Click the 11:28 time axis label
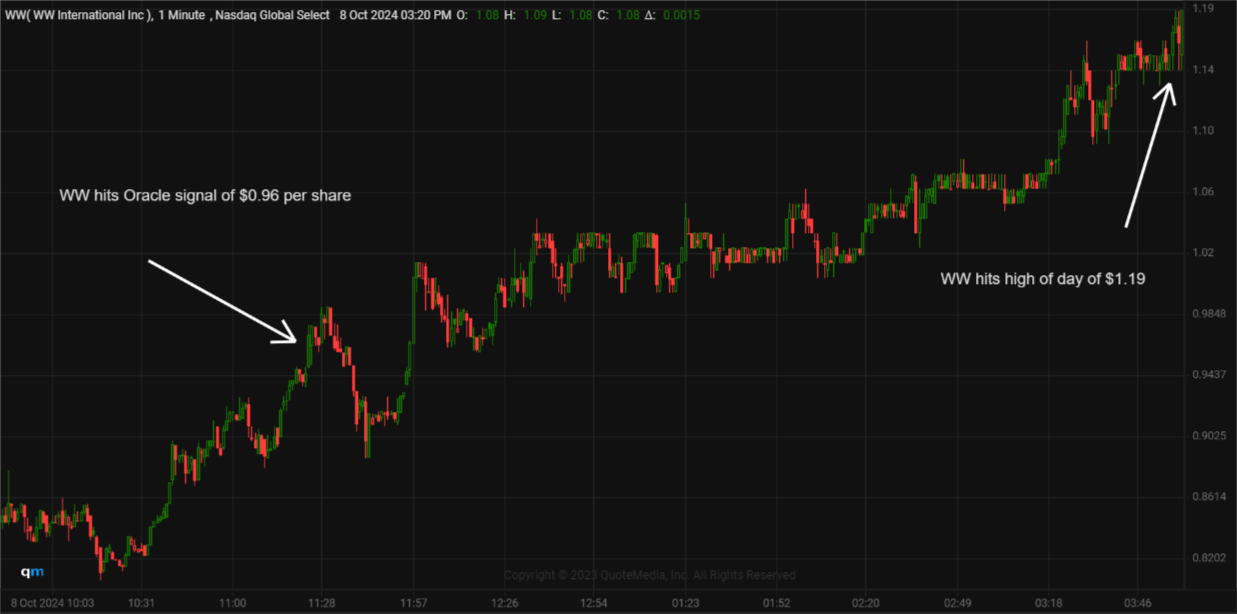This screenshot has height=614, width=1237. click(x=321, y=603)
